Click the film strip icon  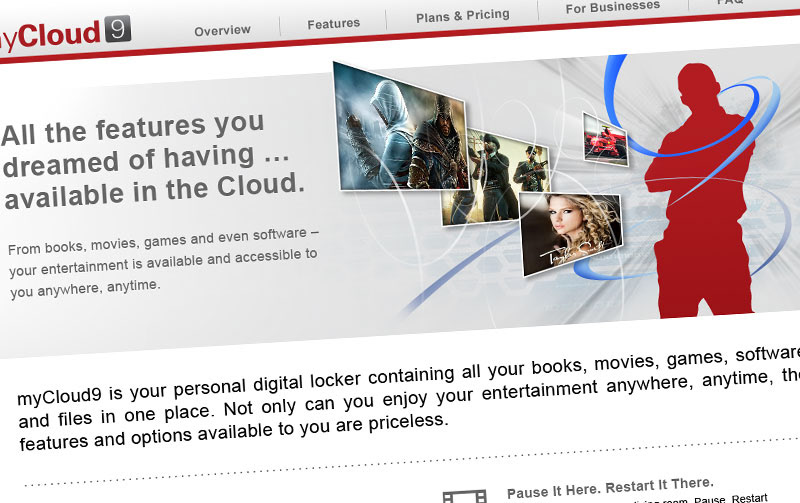tap(464, 496)
